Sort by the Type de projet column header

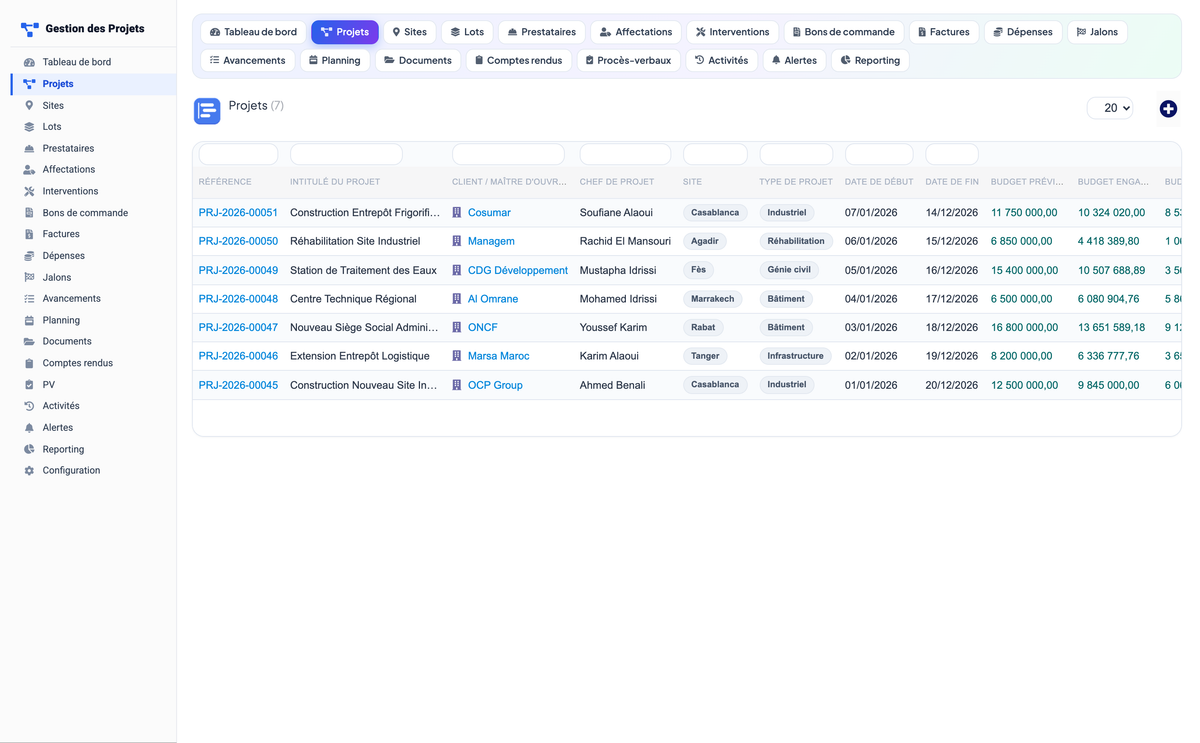(796, 182)
